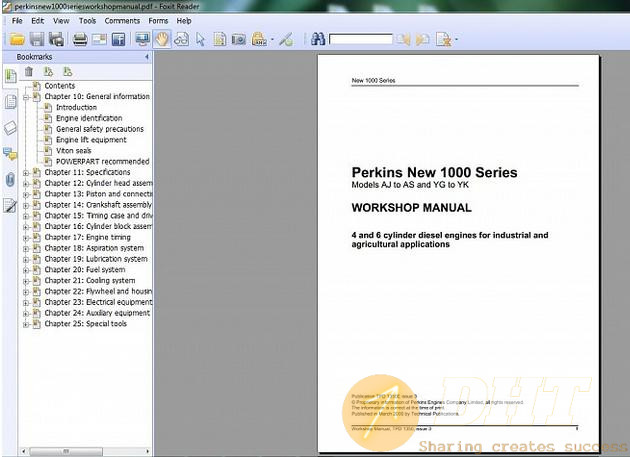Image resolution: width=630 pixels, height=457 pixels.
Task: Click bookmarks horizontal scrollbar left arrow
Action: [23, 451]
